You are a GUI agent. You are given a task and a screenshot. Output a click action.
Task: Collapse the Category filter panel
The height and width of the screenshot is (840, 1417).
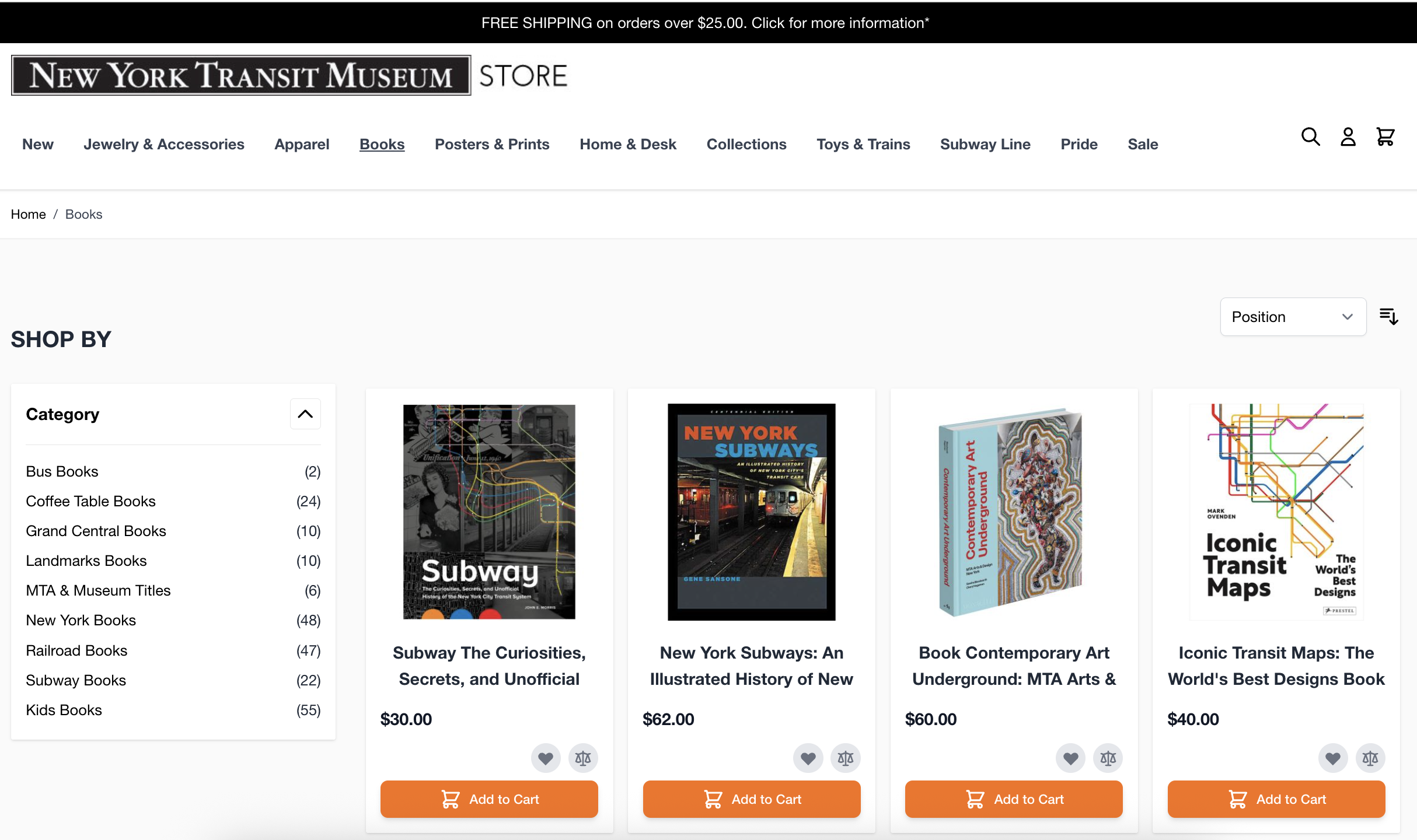click(305, 414)
